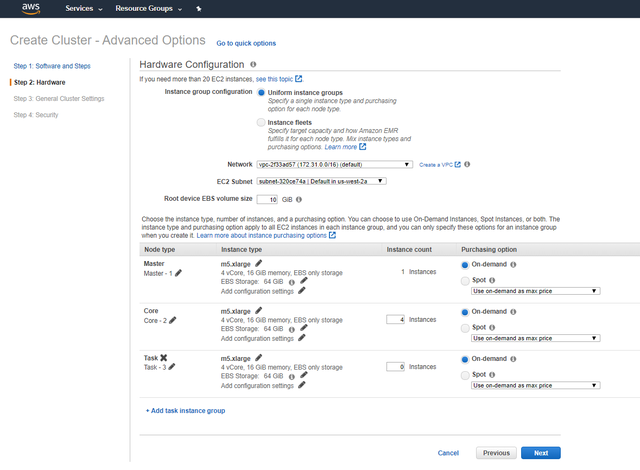
Task: Open the EC2 Subnet dropdown
Action: (321, 181)
